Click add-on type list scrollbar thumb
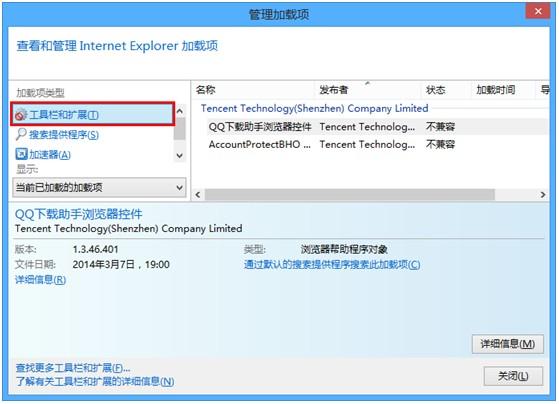 180,129
